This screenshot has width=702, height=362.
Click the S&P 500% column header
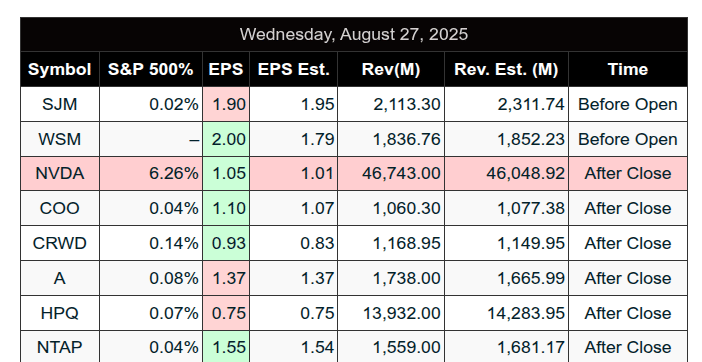pyautogui.click(x=151, y=69)
